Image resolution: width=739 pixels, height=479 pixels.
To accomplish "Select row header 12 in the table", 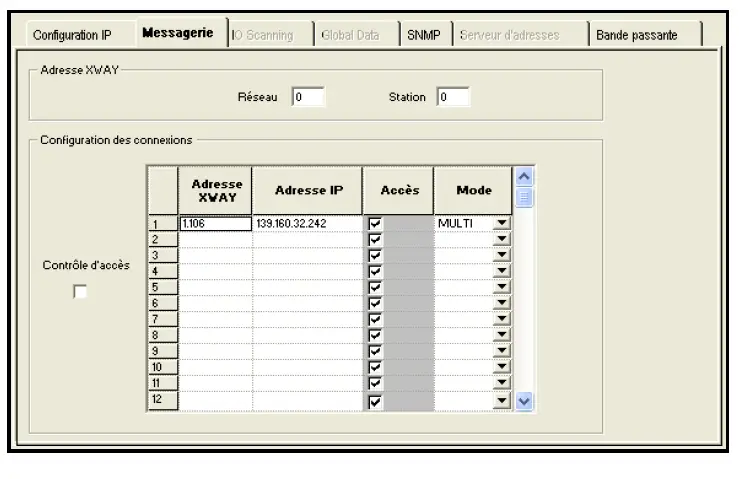I will click(x=163, y=400).
